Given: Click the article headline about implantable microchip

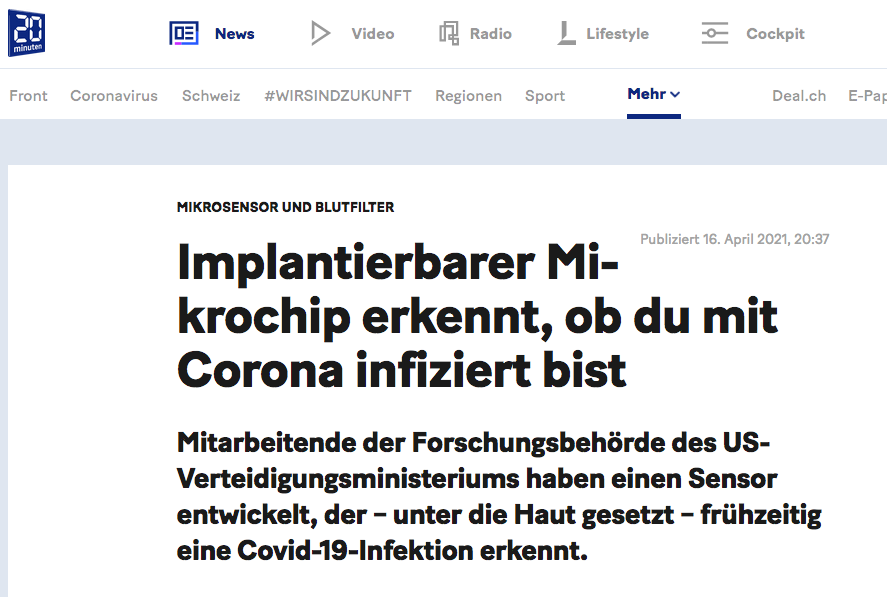Looking at the screenshot, I should (x=477, y=317).
